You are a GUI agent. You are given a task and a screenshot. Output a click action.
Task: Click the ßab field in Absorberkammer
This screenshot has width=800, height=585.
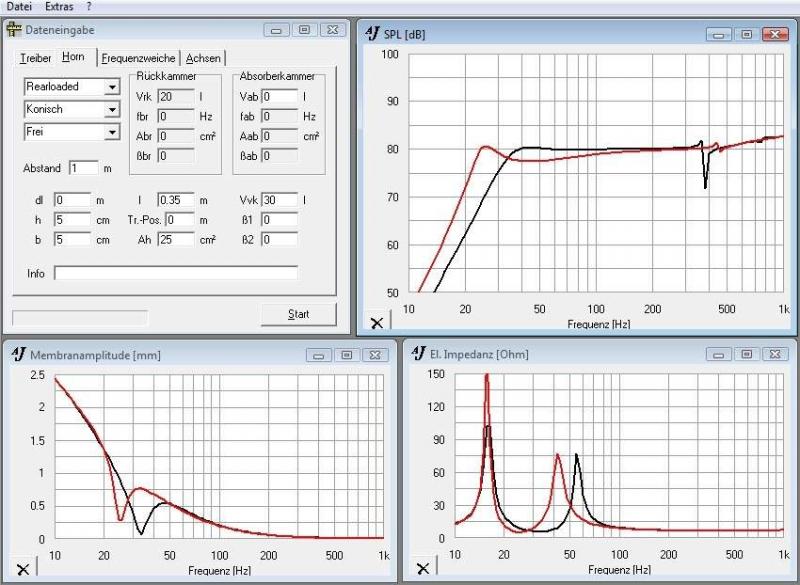280,156
